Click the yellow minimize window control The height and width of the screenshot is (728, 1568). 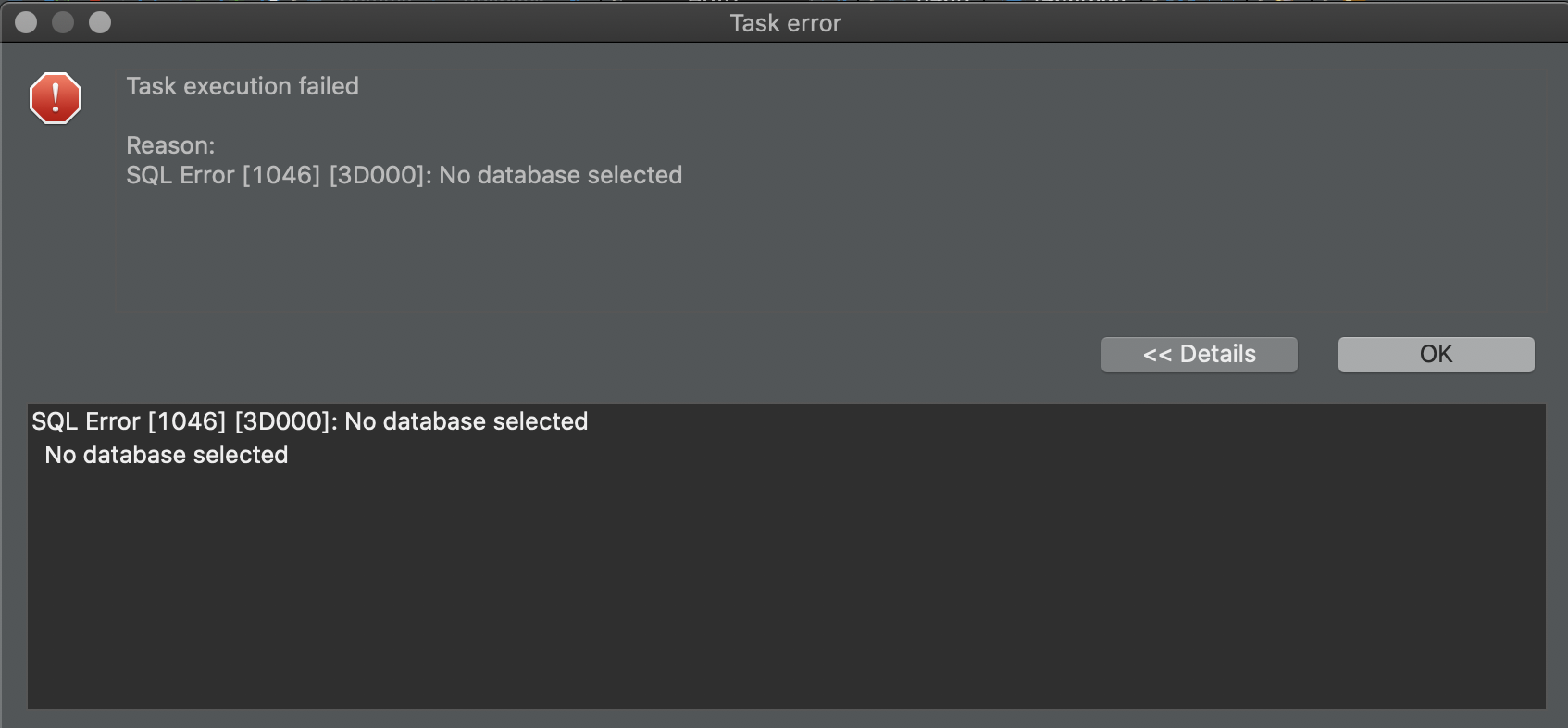coord(63,21)
